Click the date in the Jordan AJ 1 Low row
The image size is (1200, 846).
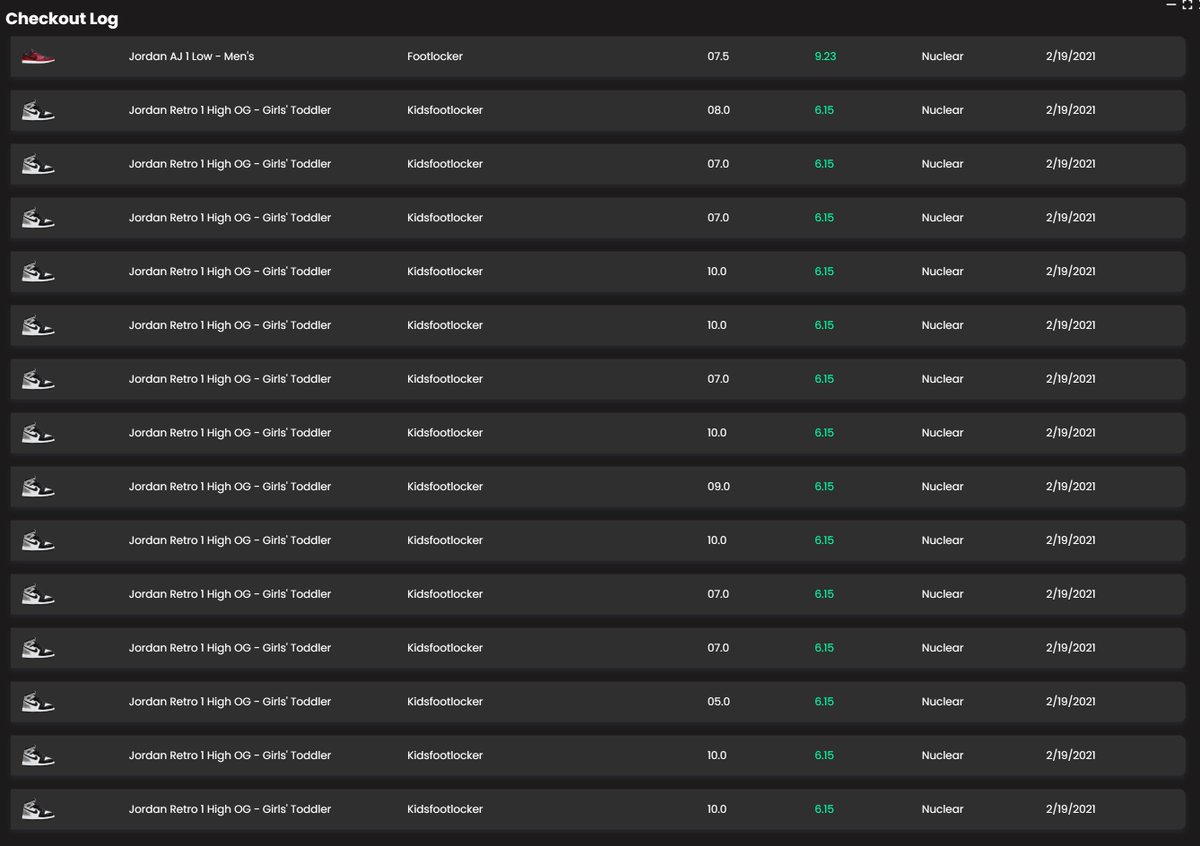(1070, 57)
